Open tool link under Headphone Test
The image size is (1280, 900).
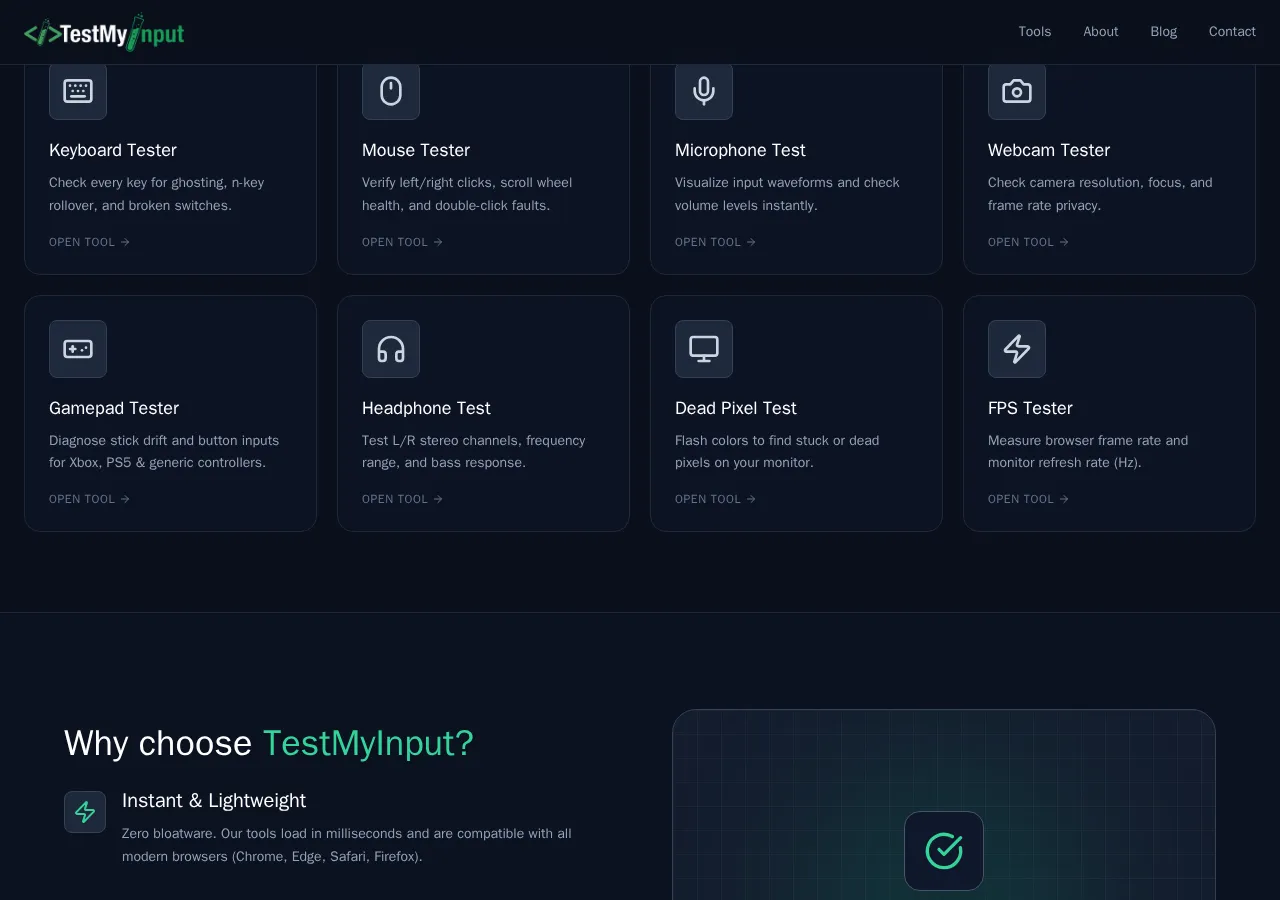click(x=403, y=499)
